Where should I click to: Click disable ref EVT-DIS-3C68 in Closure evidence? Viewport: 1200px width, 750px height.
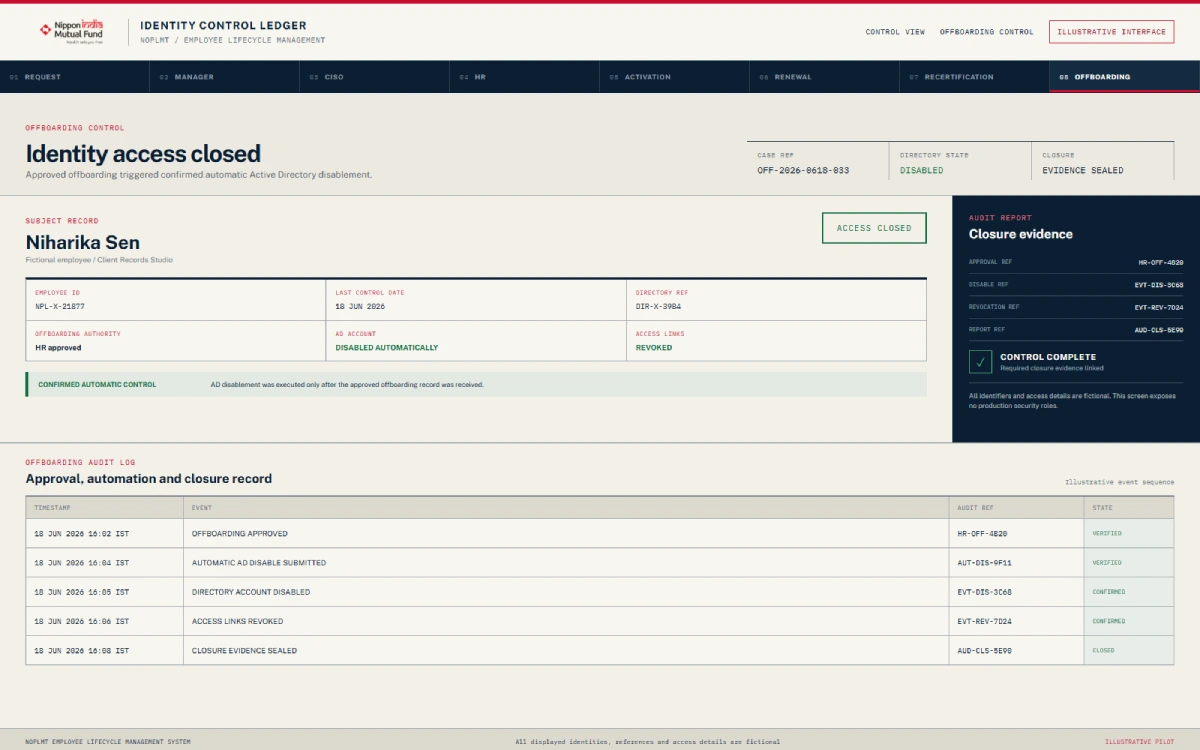click(x=1160, y=285)
